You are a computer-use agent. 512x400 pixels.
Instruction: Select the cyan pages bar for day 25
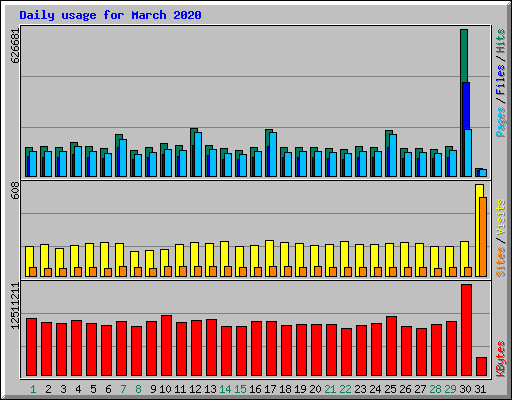393,156
